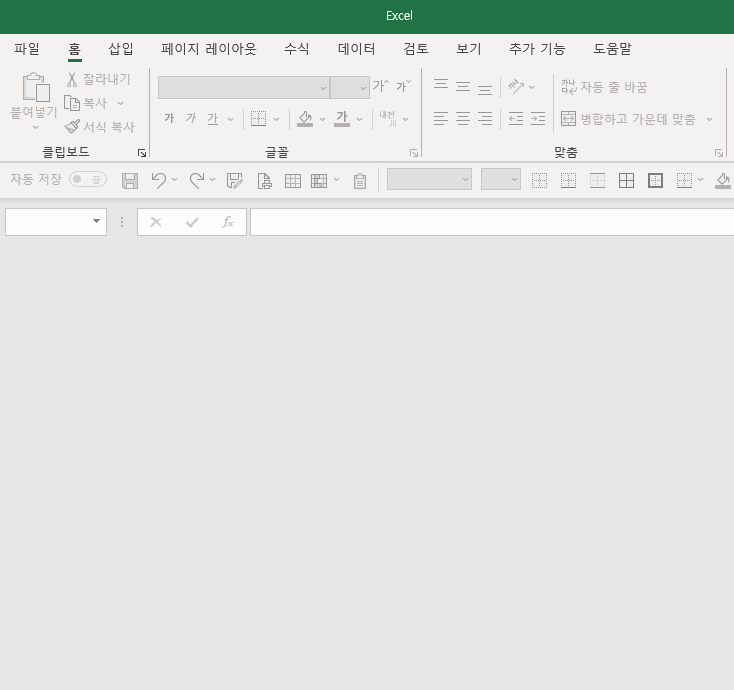Click the Save floppy disk icon
Viewport: 734px width, 690px height.
point(130,180)
